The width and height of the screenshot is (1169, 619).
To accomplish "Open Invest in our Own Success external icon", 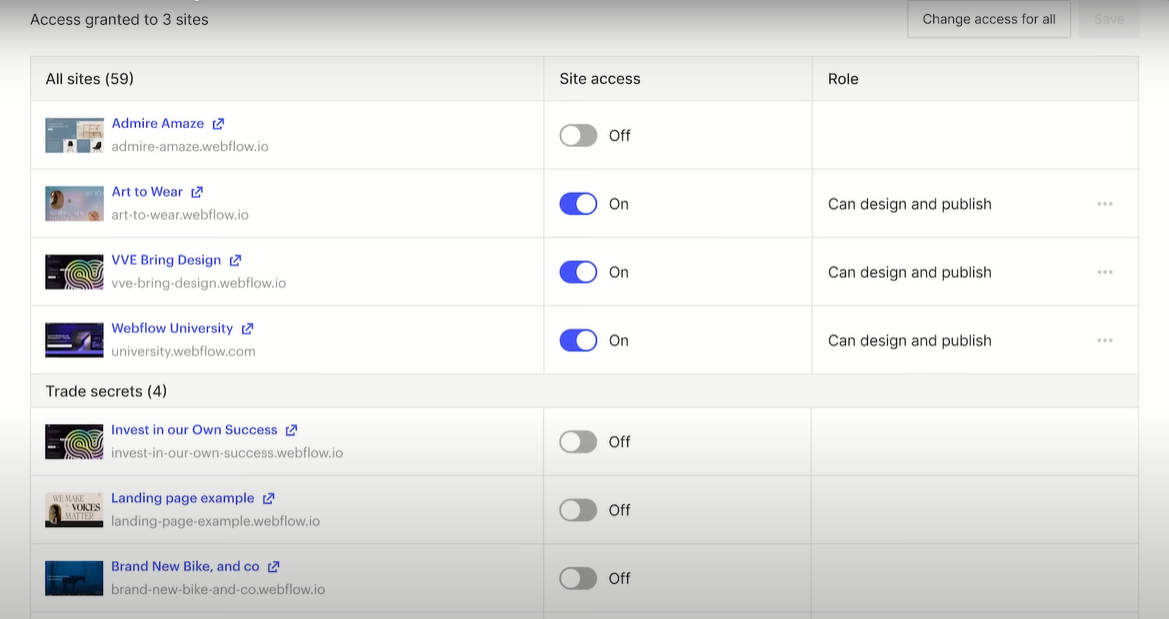I will [x=292, y=430].
